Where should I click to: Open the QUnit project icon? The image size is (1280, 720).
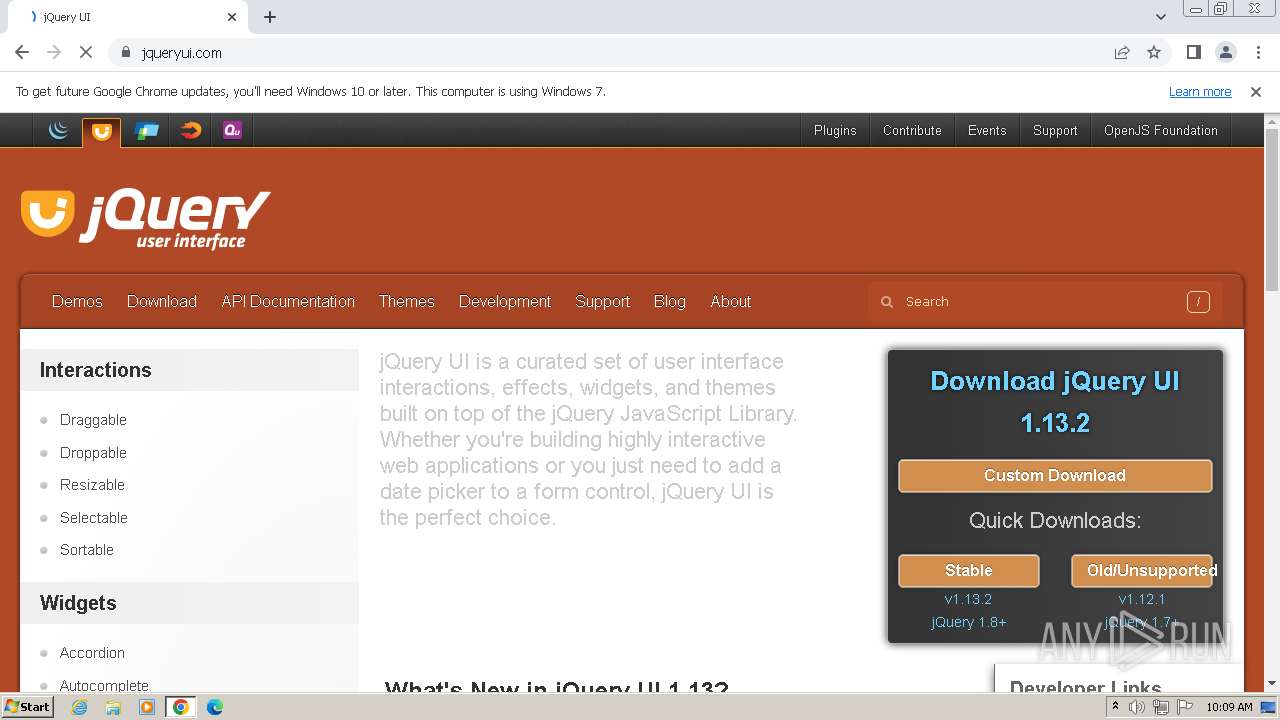coord(233,130)
